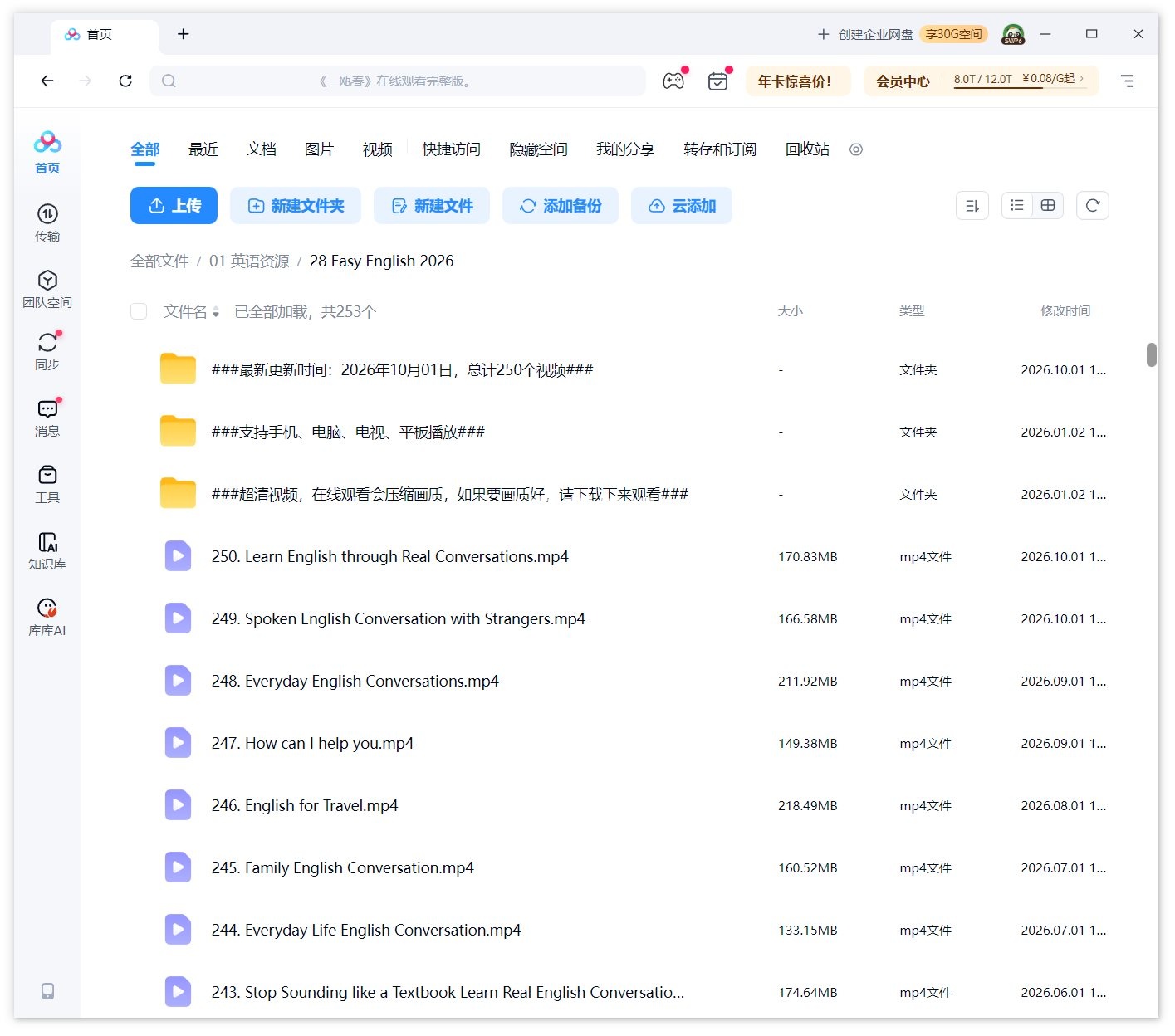Switch to list view layout
This screenshot has height=1036, width=1175.
tap(1017, 205)
